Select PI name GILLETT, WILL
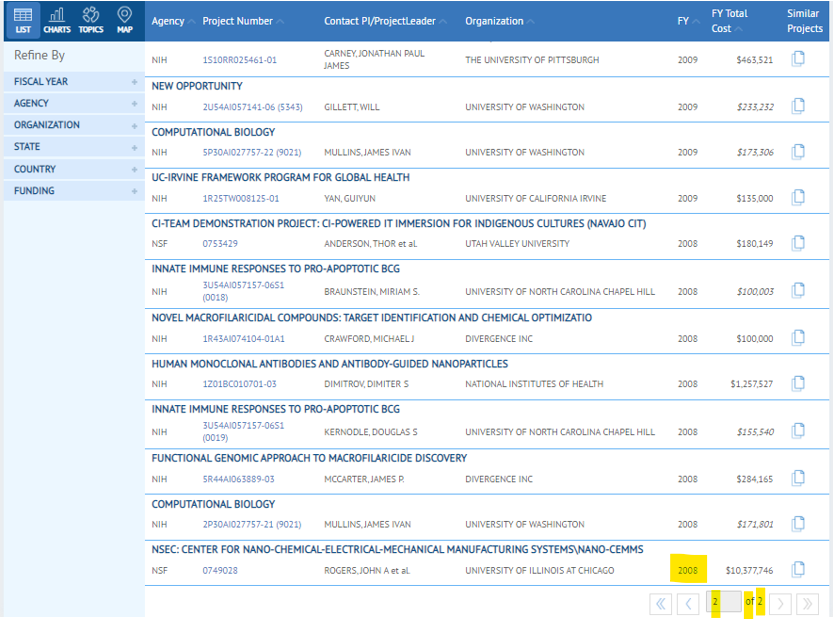The height and width of the screenshot is (620, 833). [352, 107]
